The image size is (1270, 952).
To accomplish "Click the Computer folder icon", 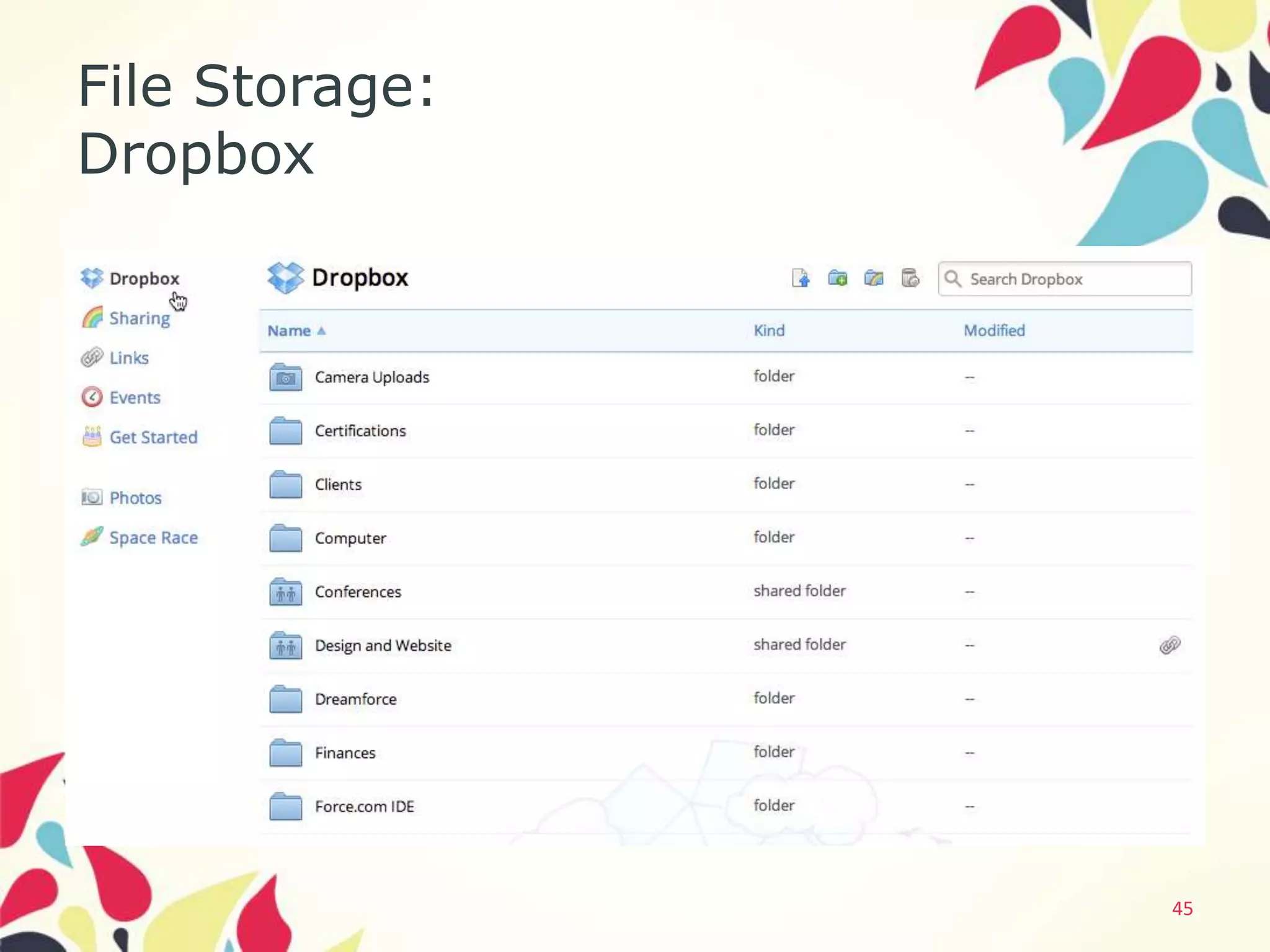I will 285,538.
